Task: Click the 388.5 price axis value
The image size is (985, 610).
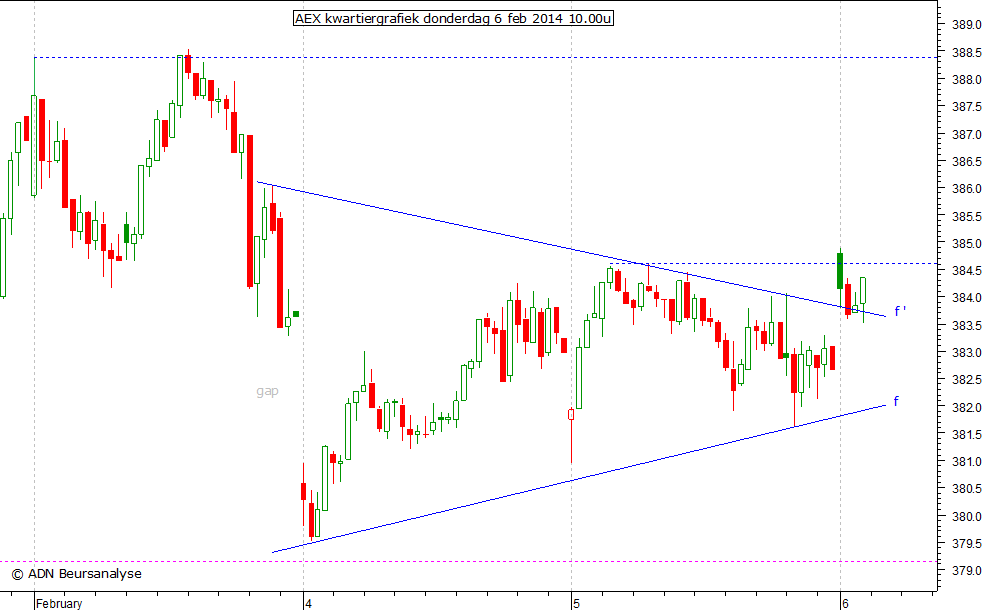Action: [966, 52]
